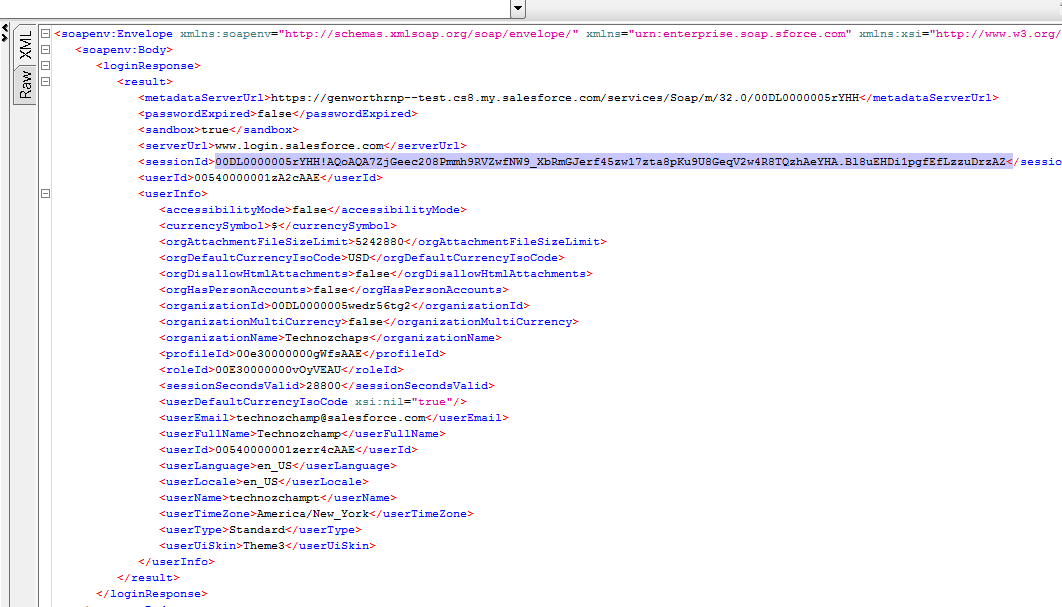The height and width of the screenshot is (607, 1062).
Task: Click userType Standard value
Action: [x=257, y=530]
